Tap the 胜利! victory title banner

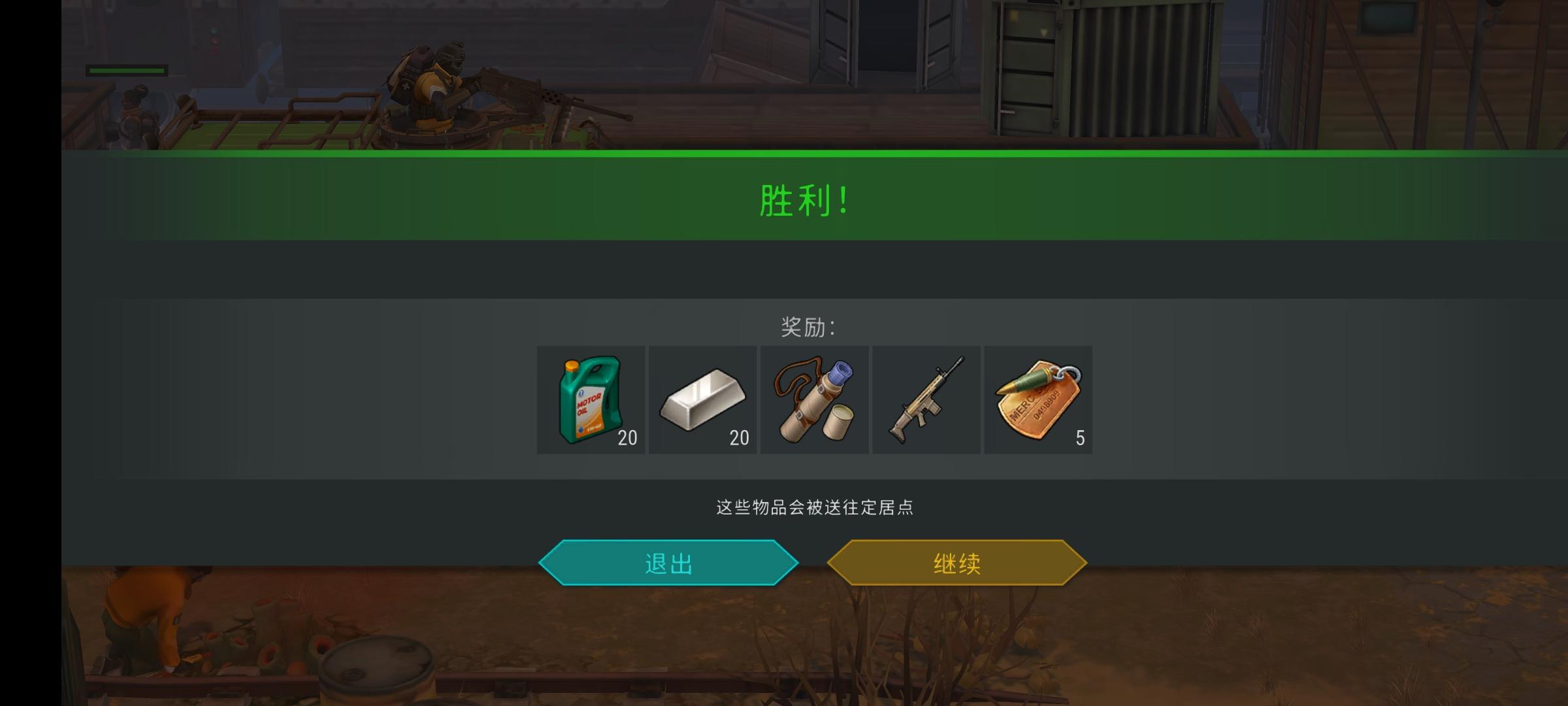point(805,200)
